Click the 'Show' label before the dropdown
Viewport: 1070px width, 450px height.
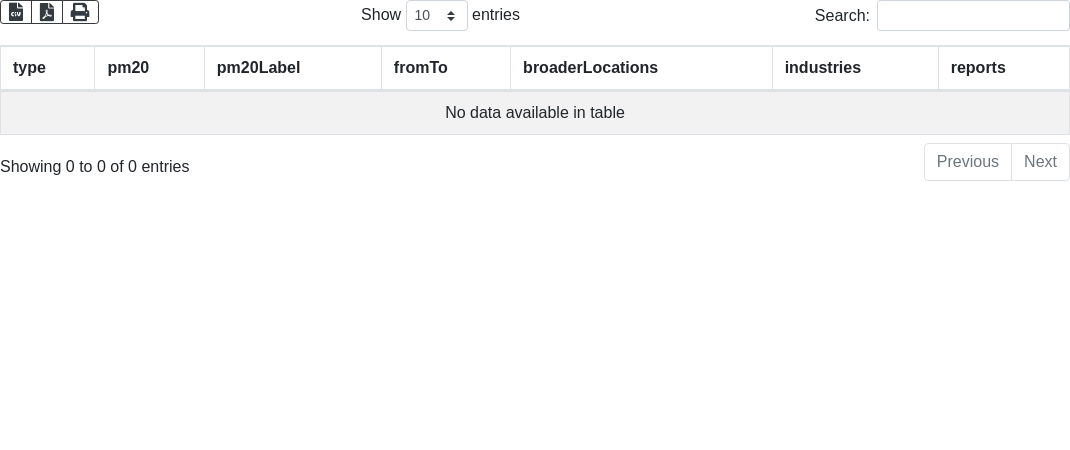pyautogui.click(x=380, y=15)
